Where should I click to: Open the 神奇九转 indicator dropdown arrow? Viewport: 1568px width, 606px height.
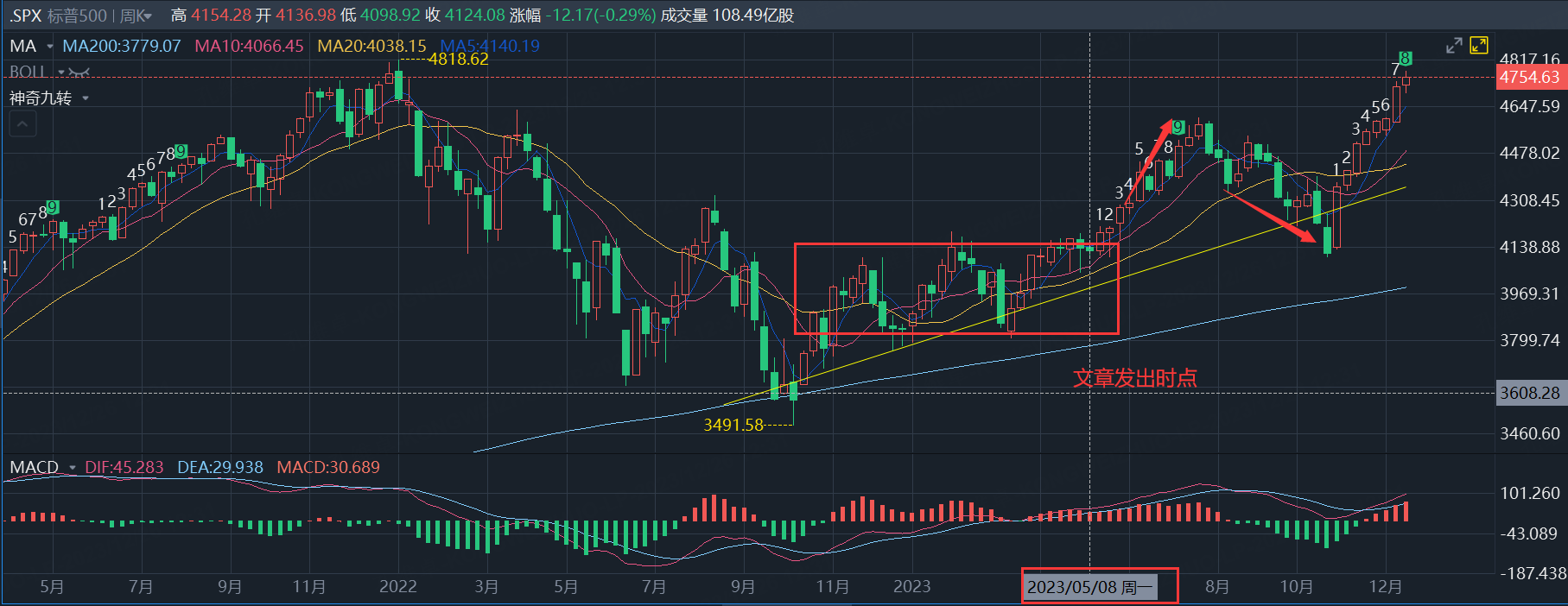tap(86, 98)
